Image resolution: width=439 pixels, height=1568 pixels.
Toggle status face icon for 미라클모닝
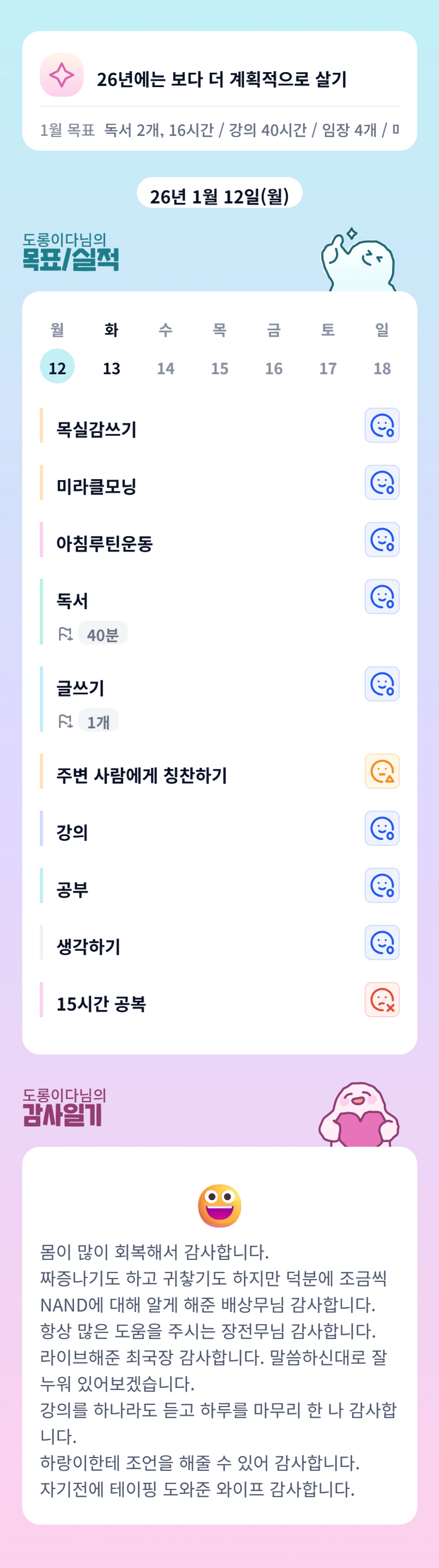[x=382, y=482]
